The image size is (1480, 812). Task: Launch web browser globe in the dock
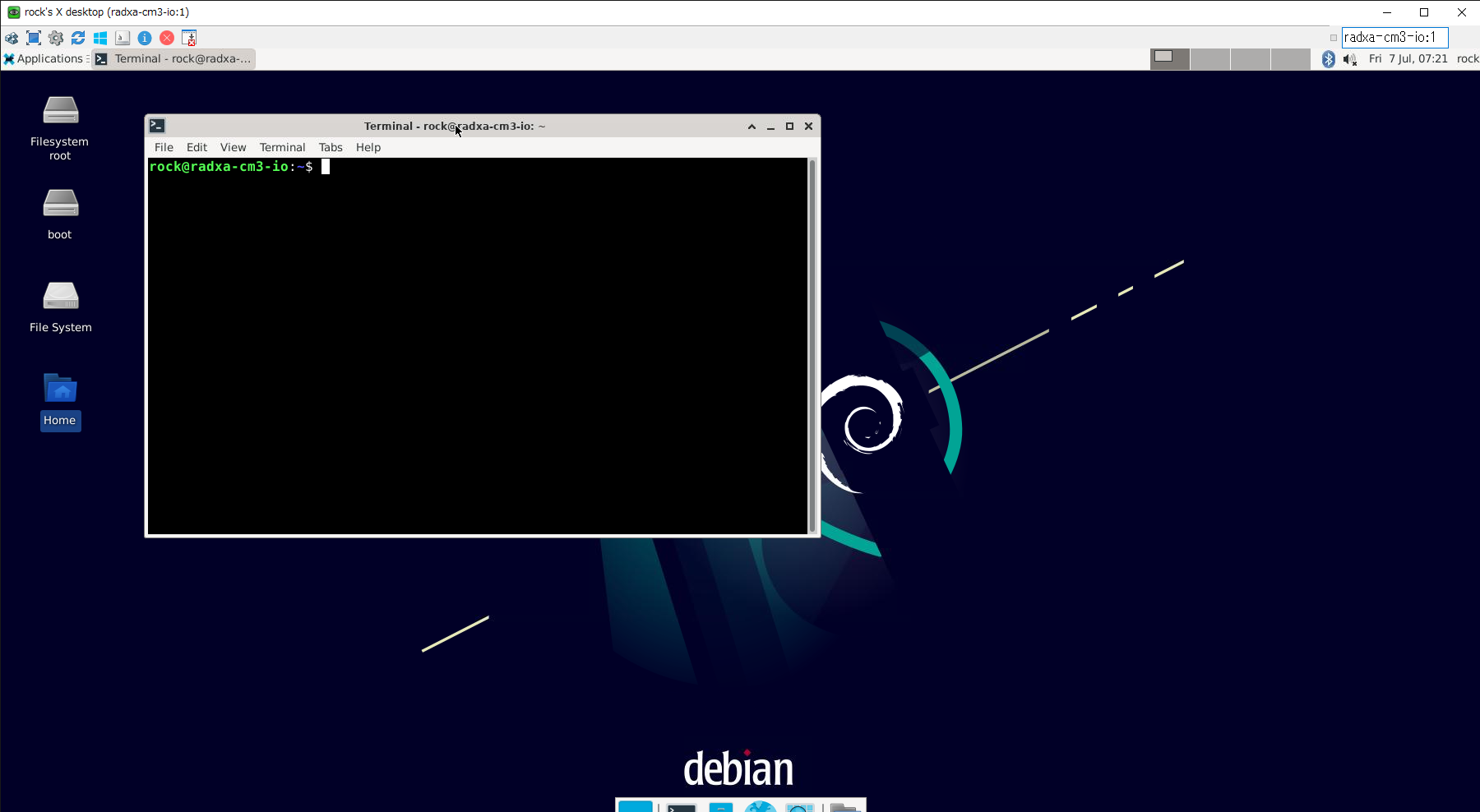click(x=761, y=806)
